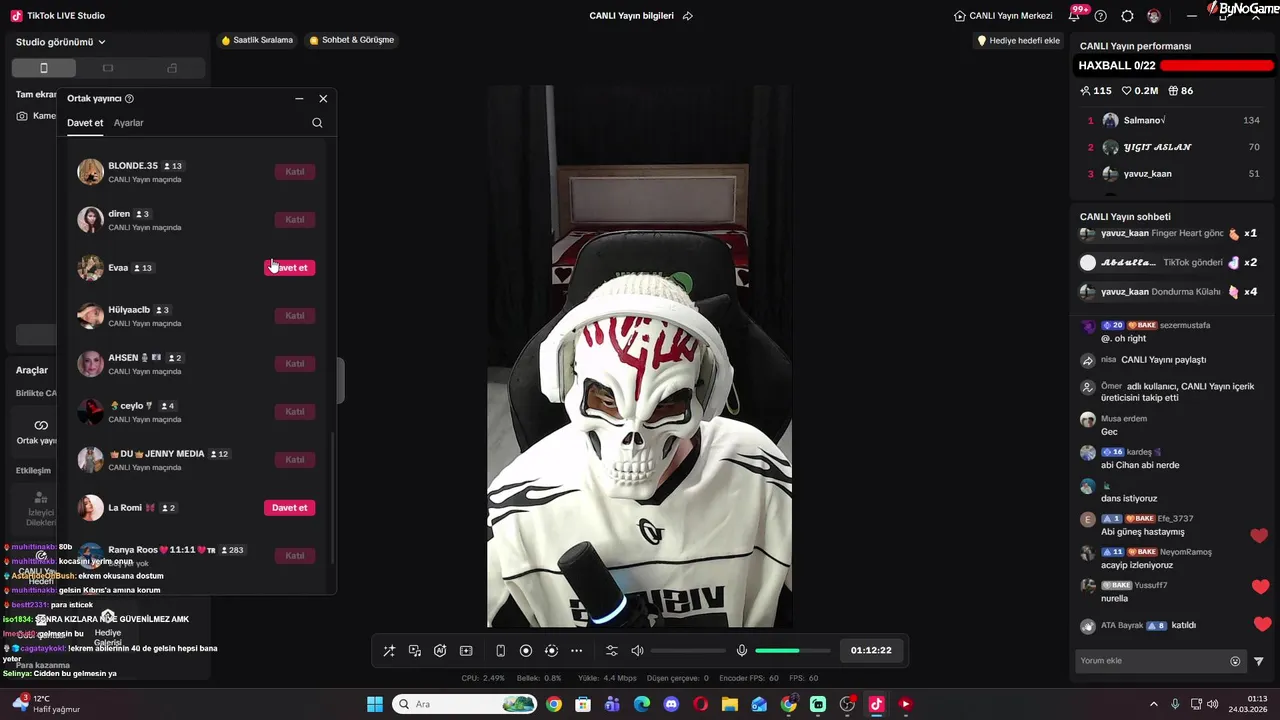Open Opera browser from the taskbar

coord(700,704)
